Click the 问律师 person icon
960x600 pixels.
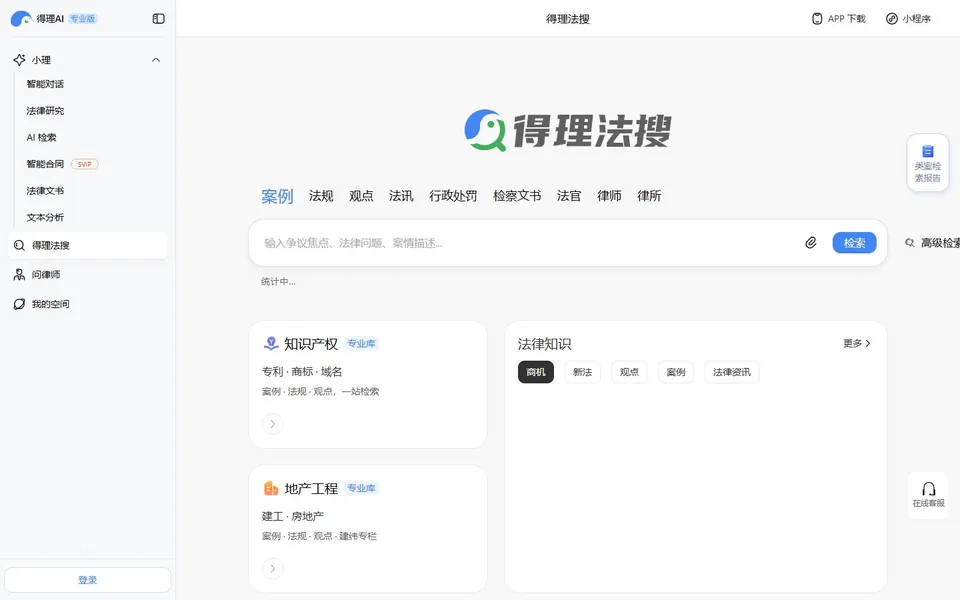(20, 274)
